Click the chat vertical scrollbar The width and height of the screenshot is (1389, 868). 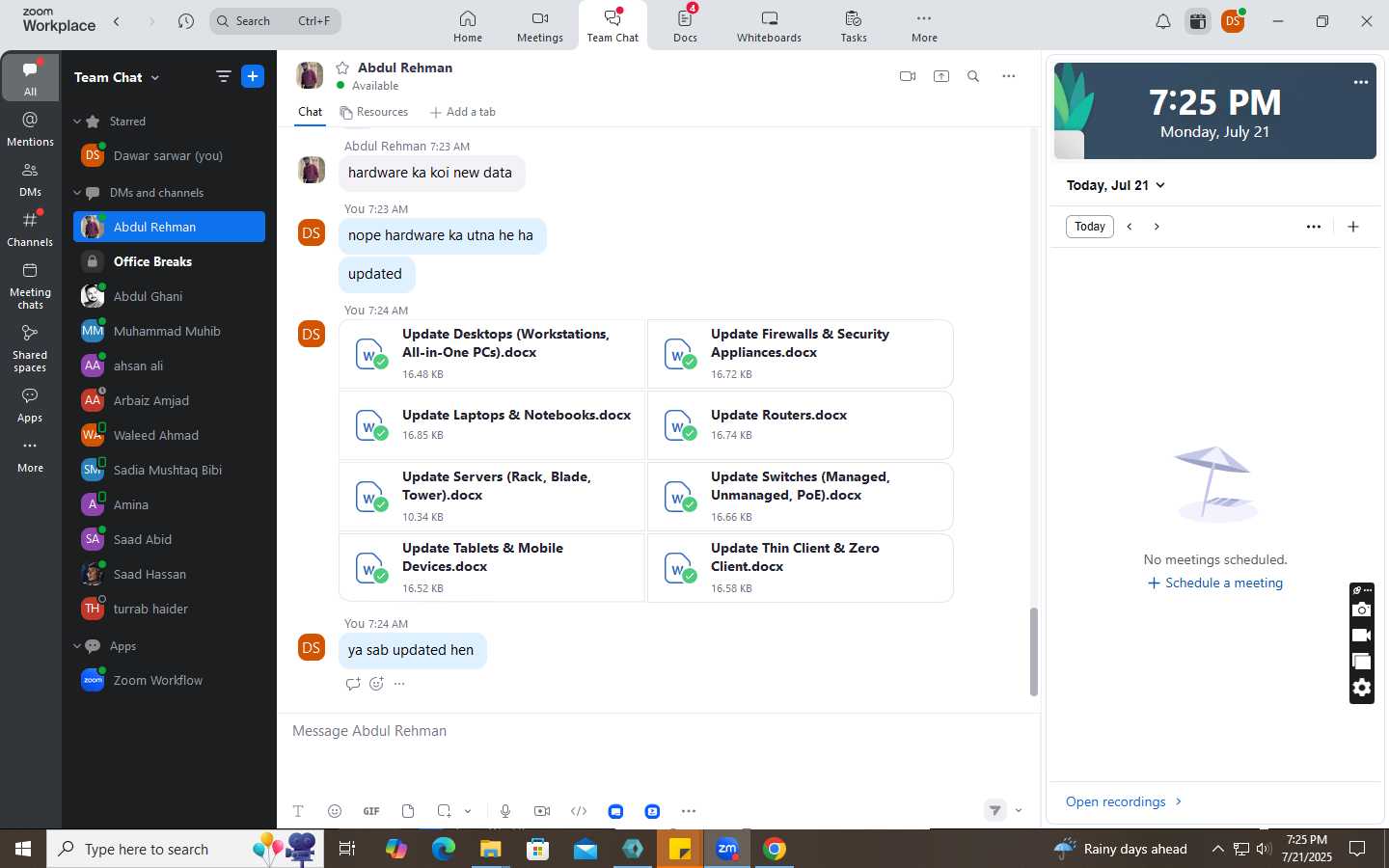1033,651
